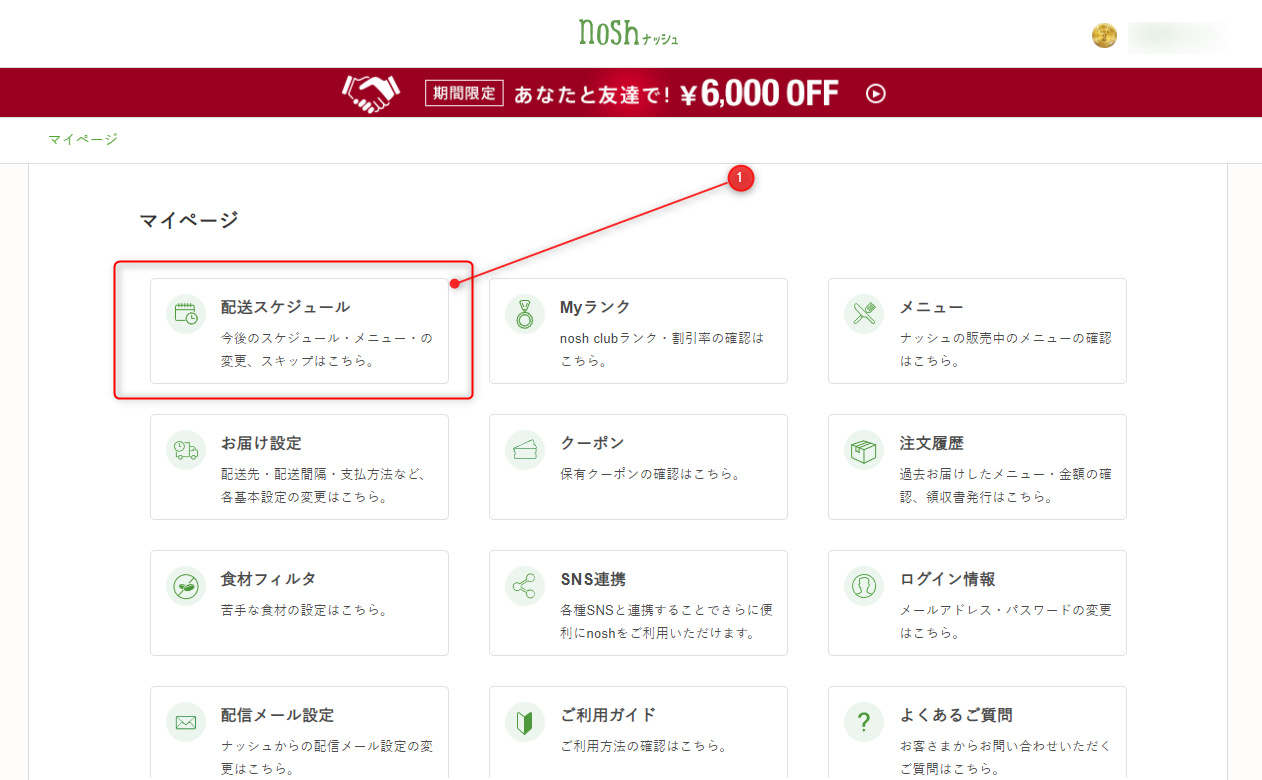Click the menu fork and knife icon

point(864,314)
